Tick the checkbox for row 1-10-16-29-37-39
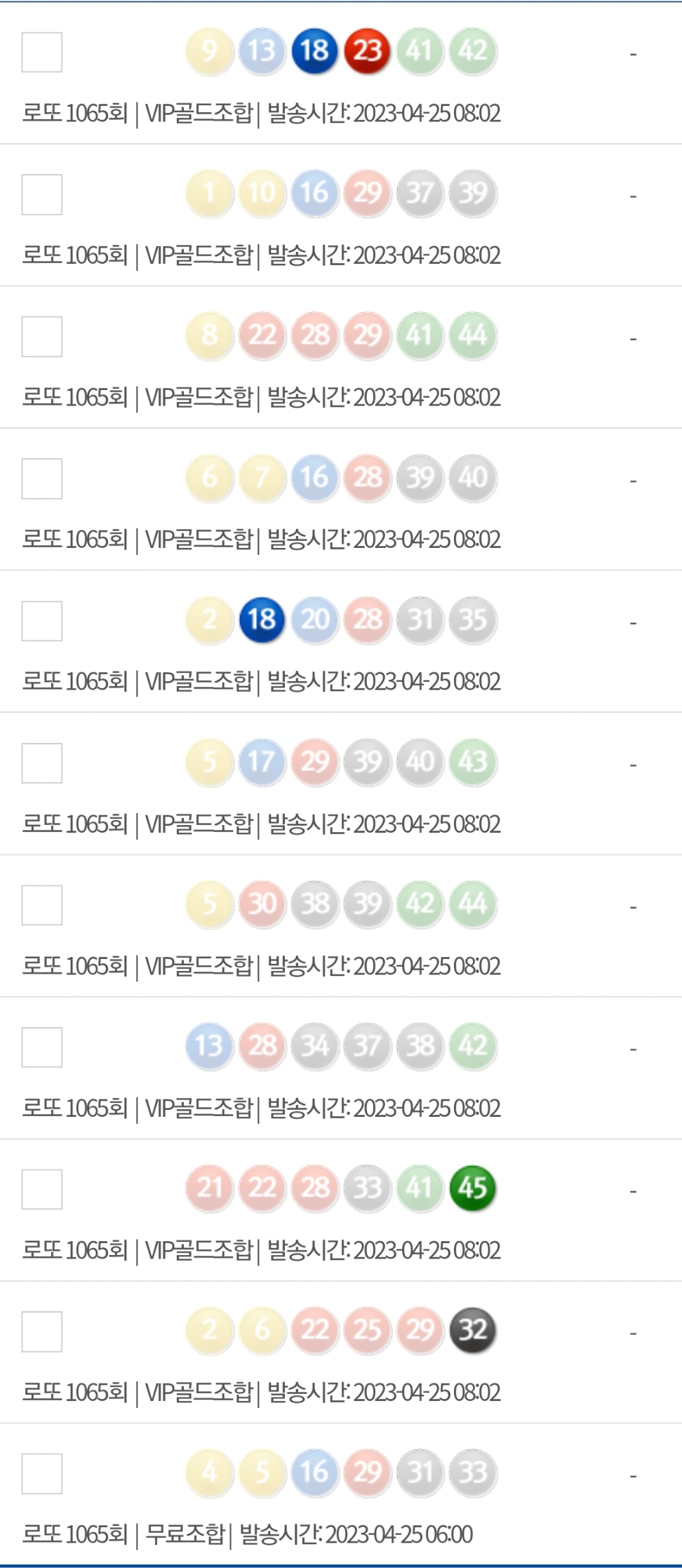 click(x=42, y=194)
